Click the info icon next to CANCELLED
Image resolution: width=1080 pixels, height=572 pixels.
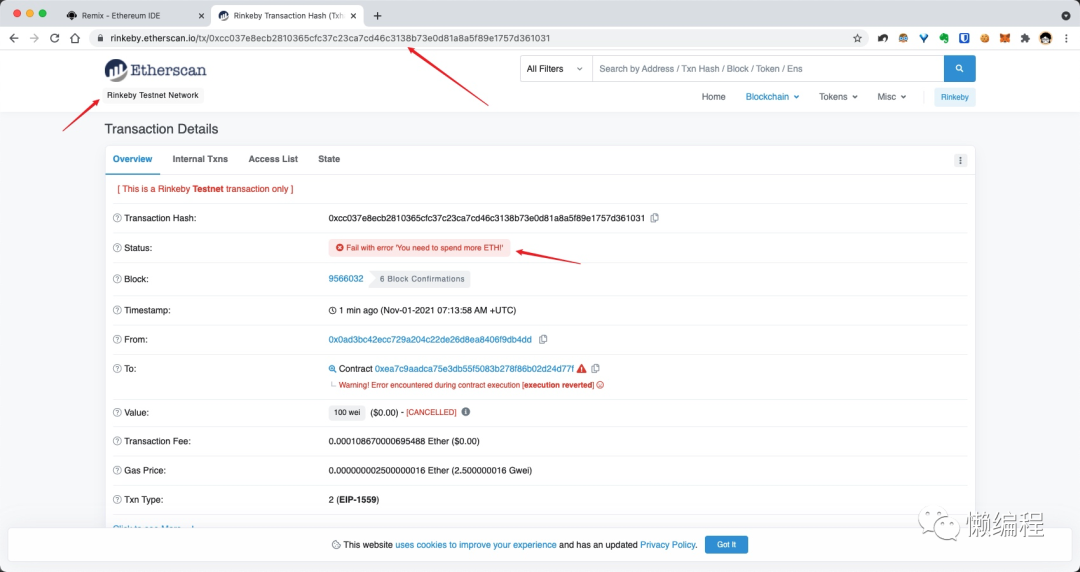[466, 411]
